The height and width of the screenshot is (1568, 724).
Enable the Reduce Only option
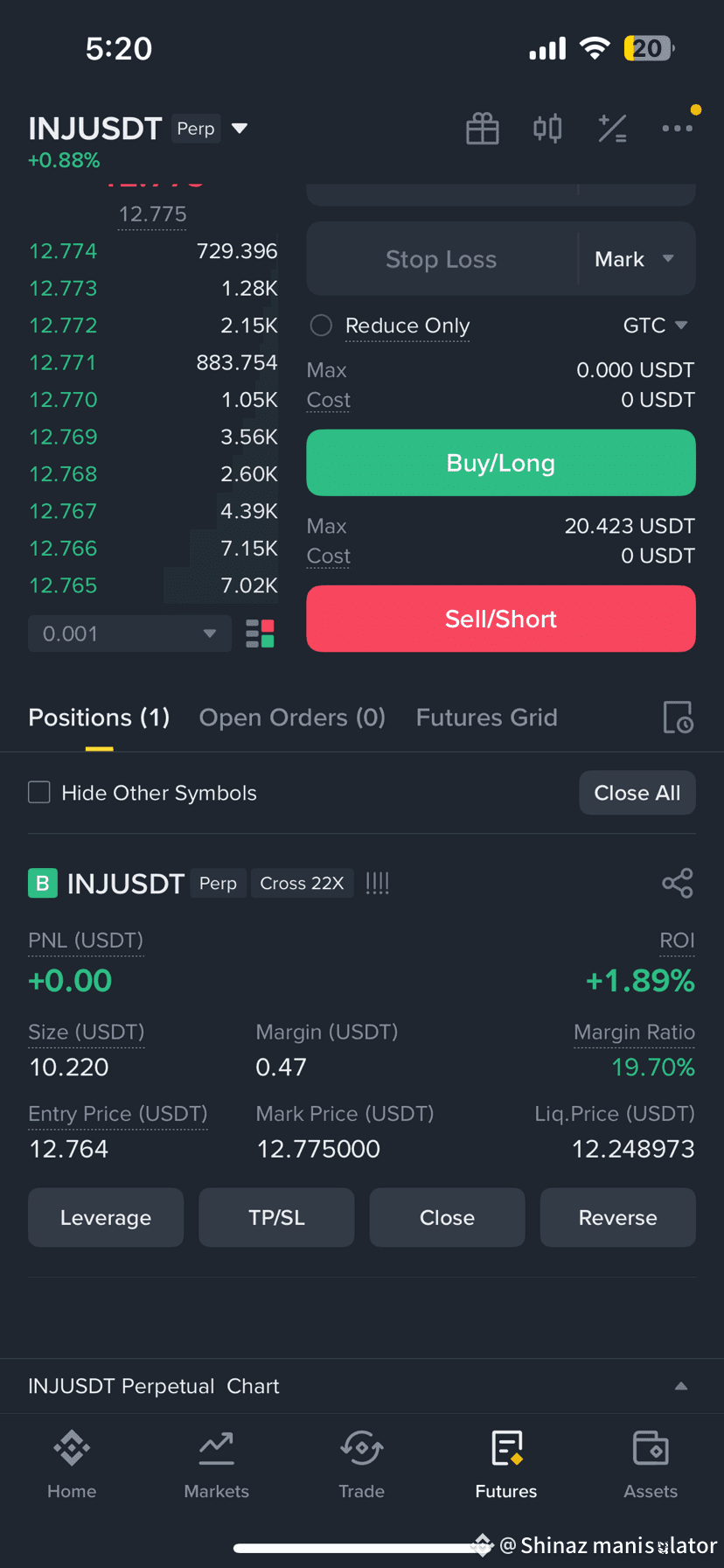pos(321,325)
